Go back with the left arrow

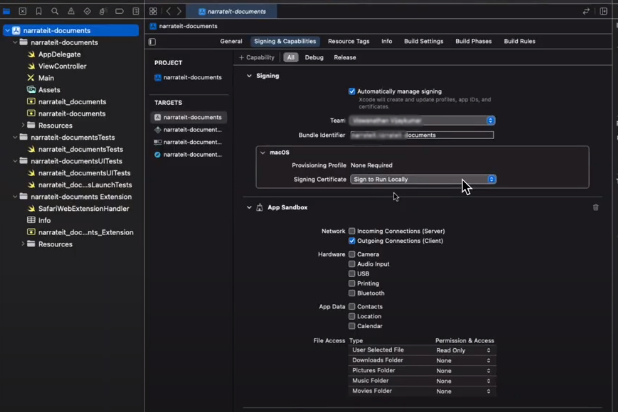[167, 11]
